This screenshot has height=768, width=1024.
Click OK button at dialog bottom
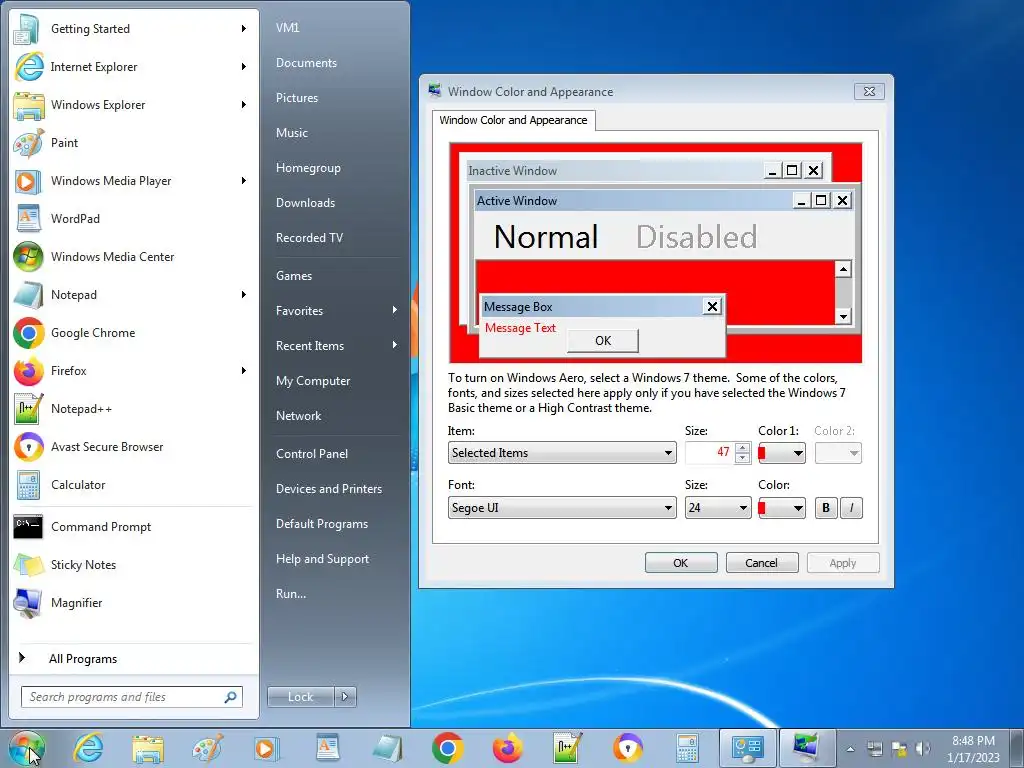click(x=680, y=563)
